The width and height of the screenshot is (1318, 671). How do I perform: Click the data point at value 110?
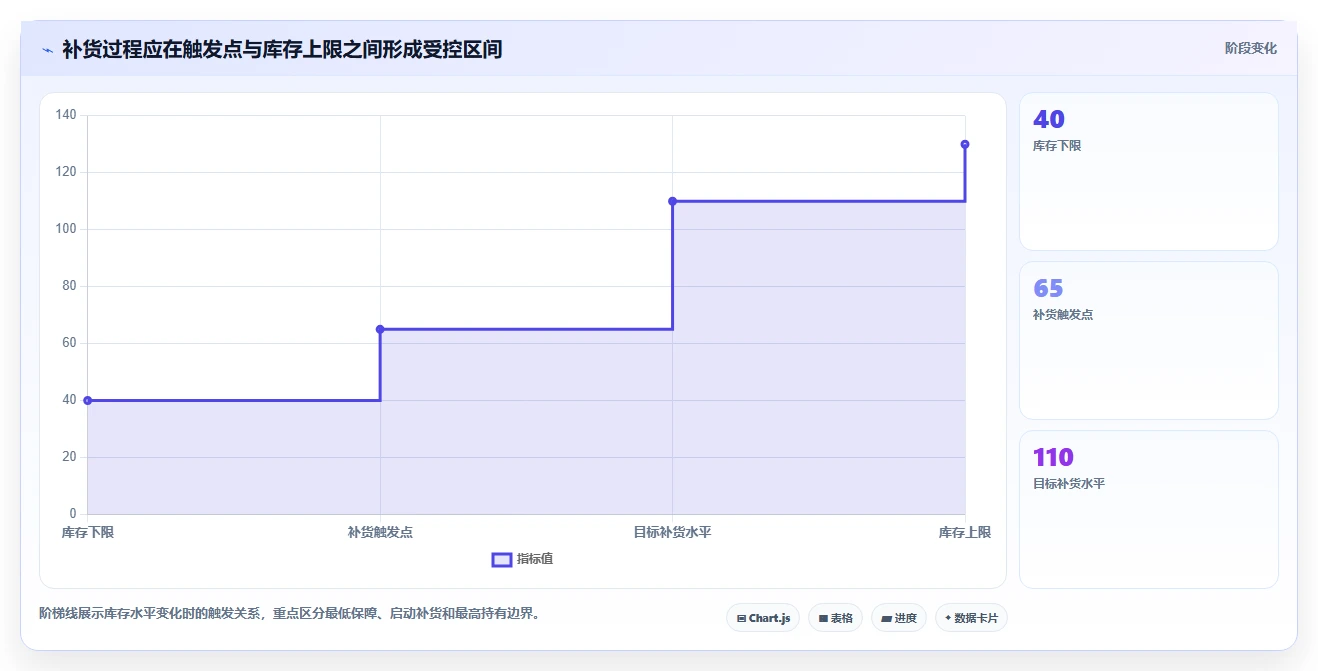click(x=672, y=201)
